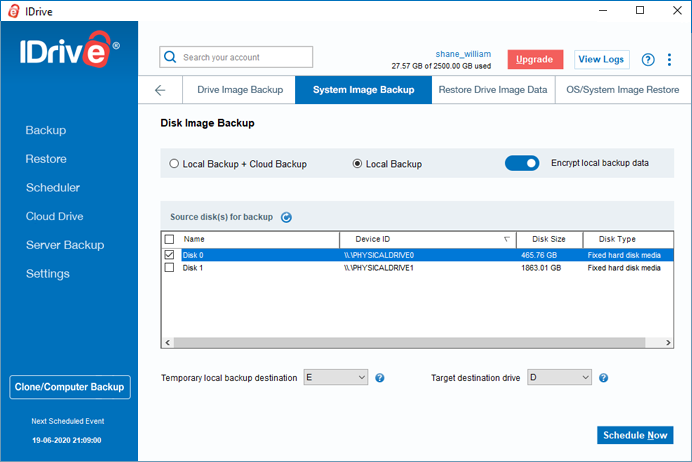Open help for target destination drive
Viewport: 692px width, 462px height.
click(x=603, y=378)
